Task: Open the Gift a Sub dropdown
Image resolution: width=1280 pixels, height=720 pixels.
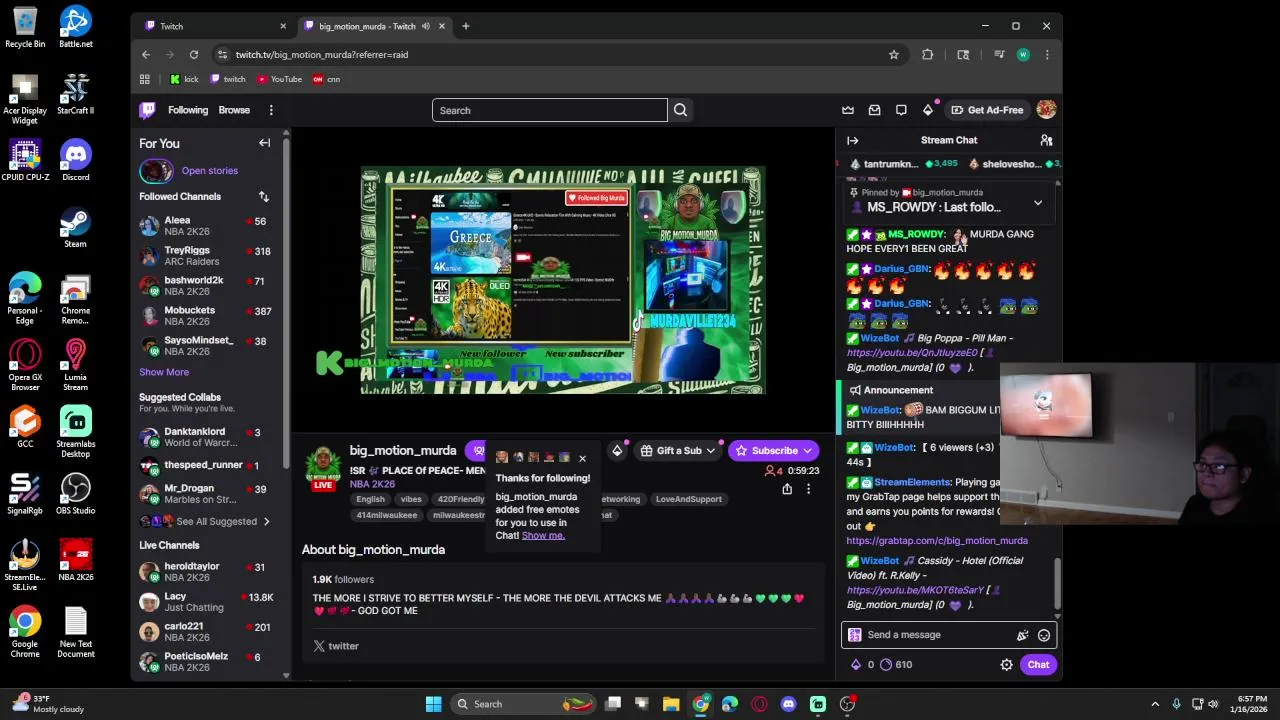Action: pos(678,451)
